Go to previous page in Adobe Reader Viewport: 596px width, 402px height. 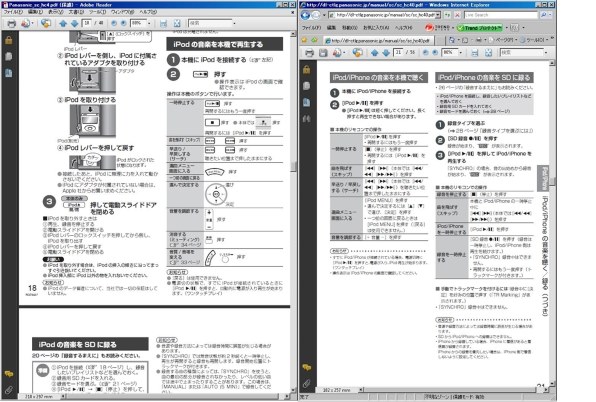(x=63, y=24)
